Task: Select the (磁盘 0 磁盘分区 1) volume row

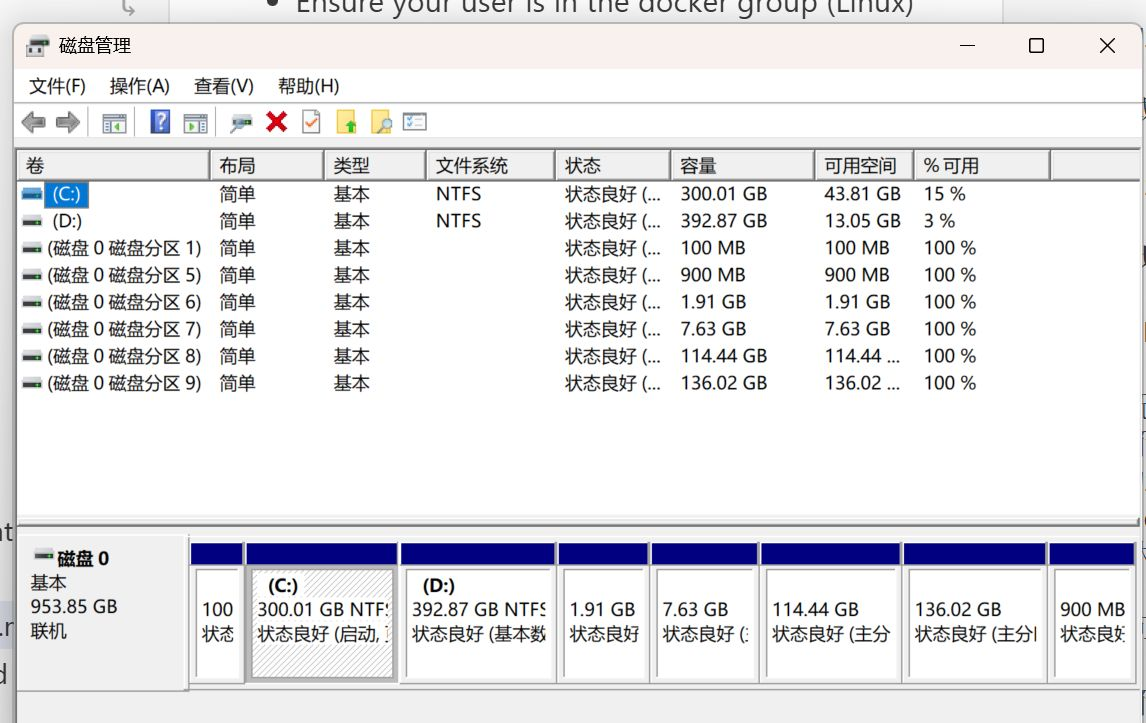Action: pos(124,249)
